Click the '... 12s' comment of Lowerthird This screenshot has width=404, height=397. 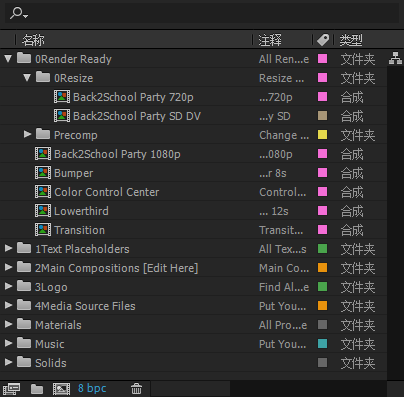tap(274, 211)
